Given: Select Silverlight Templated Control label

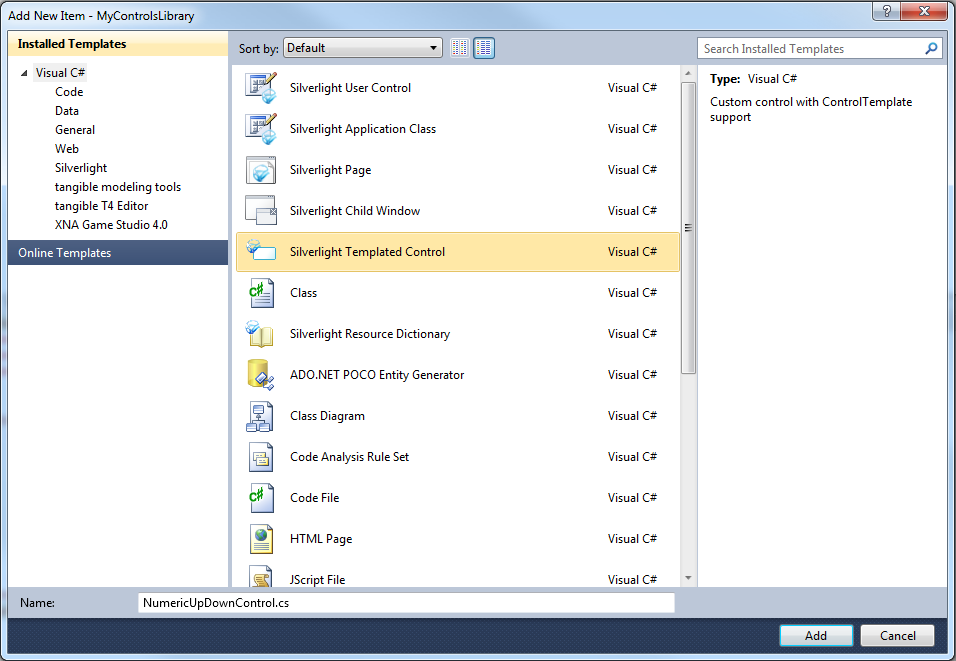Looking at the screenshot, I should (x=367, y=251).
